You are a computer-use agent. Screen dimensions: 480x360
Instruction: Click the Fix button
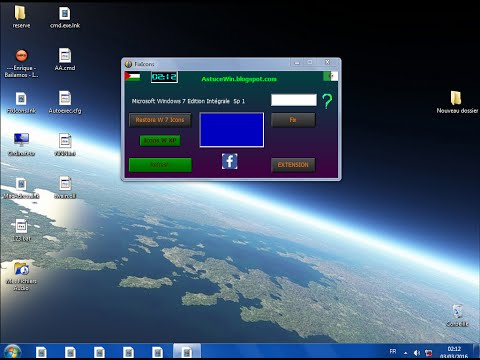pos(293,120)
